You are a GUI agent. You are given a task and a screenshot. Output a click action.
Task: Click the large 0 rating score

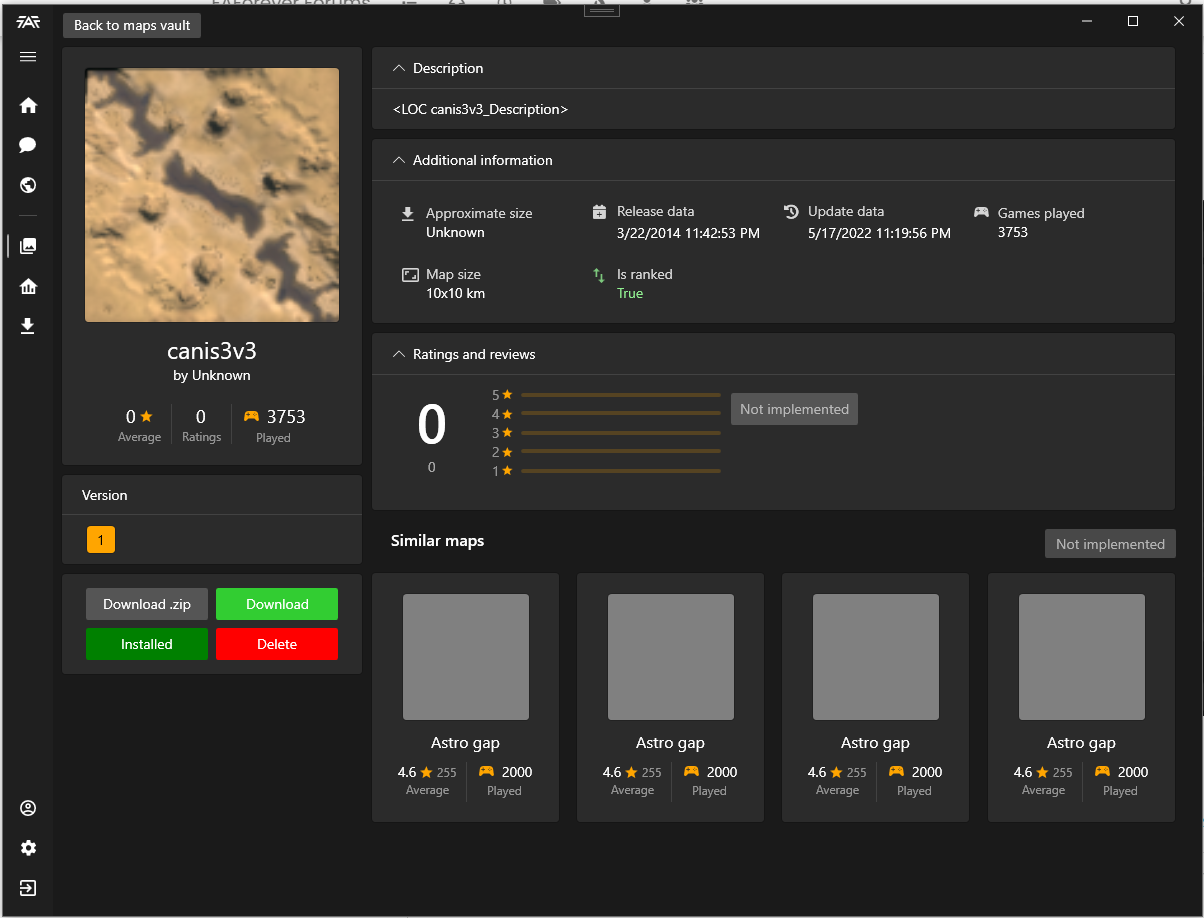point(432,425)
